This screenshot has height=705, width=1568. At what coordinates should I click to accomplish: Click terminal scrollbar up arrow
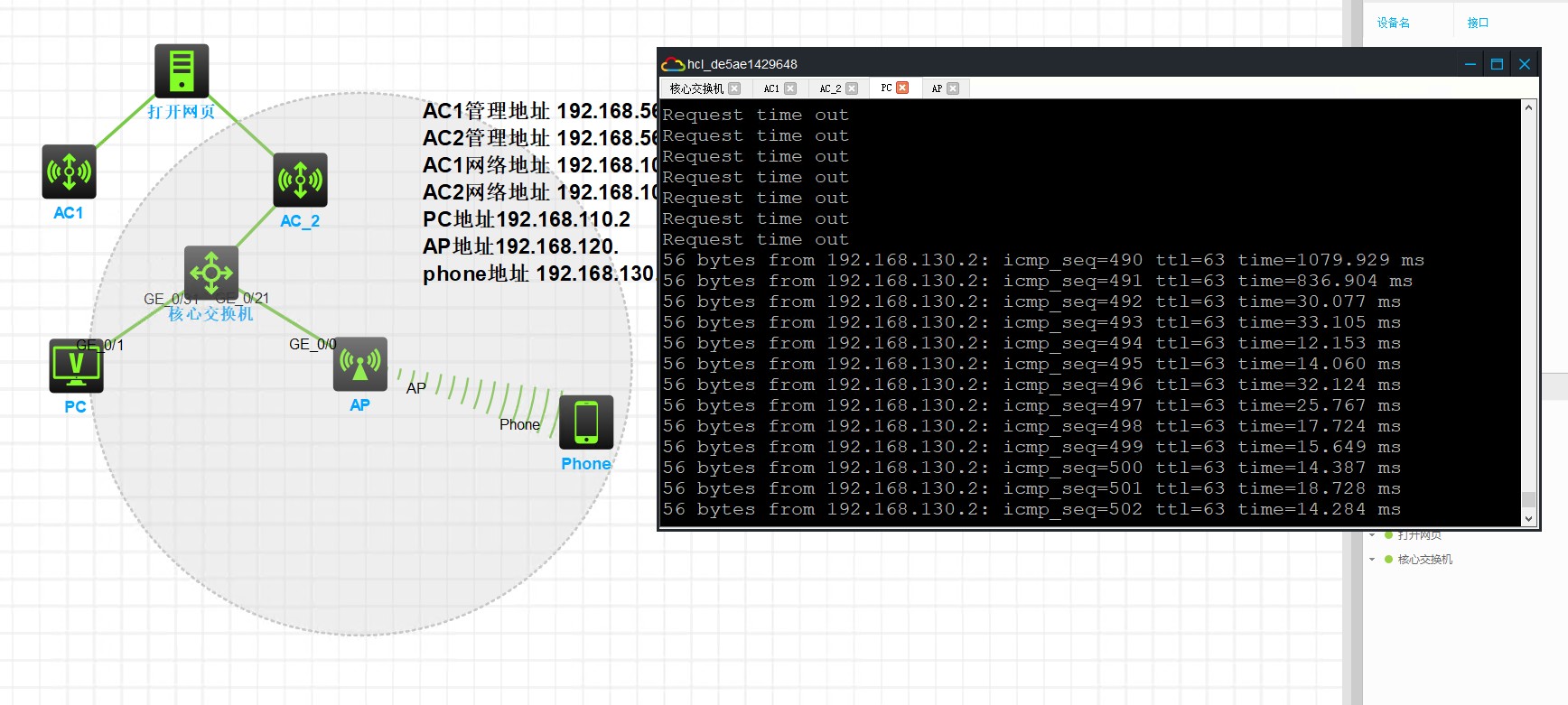tap(1528, 107)
